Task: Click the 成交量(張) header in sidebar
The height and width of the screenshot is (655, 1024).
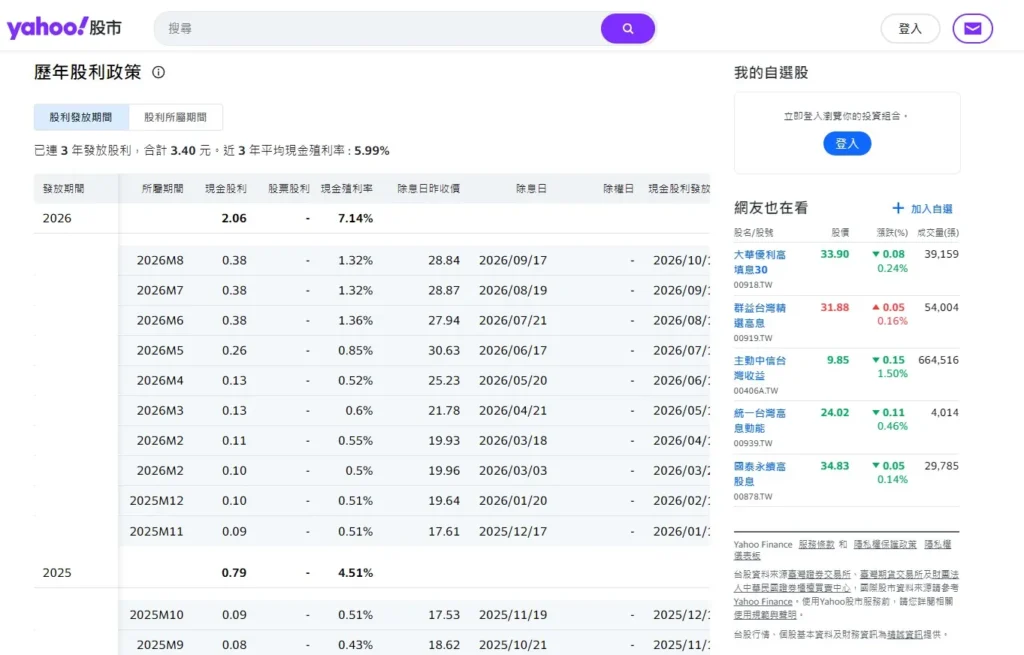Action: 938,232
